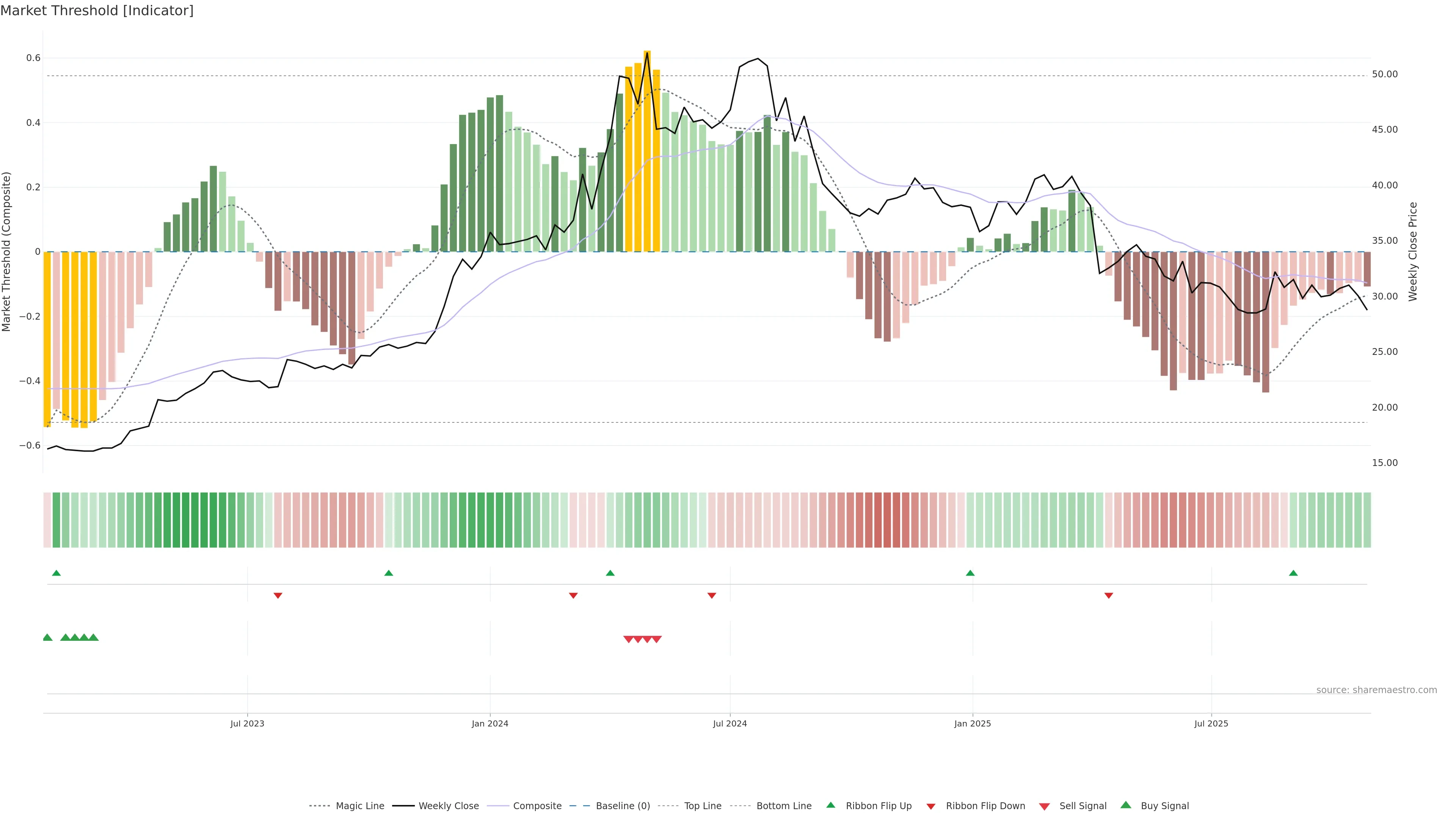Click the Jan 2024 x-axis label
1456x819 pixels.
[490, 723]
